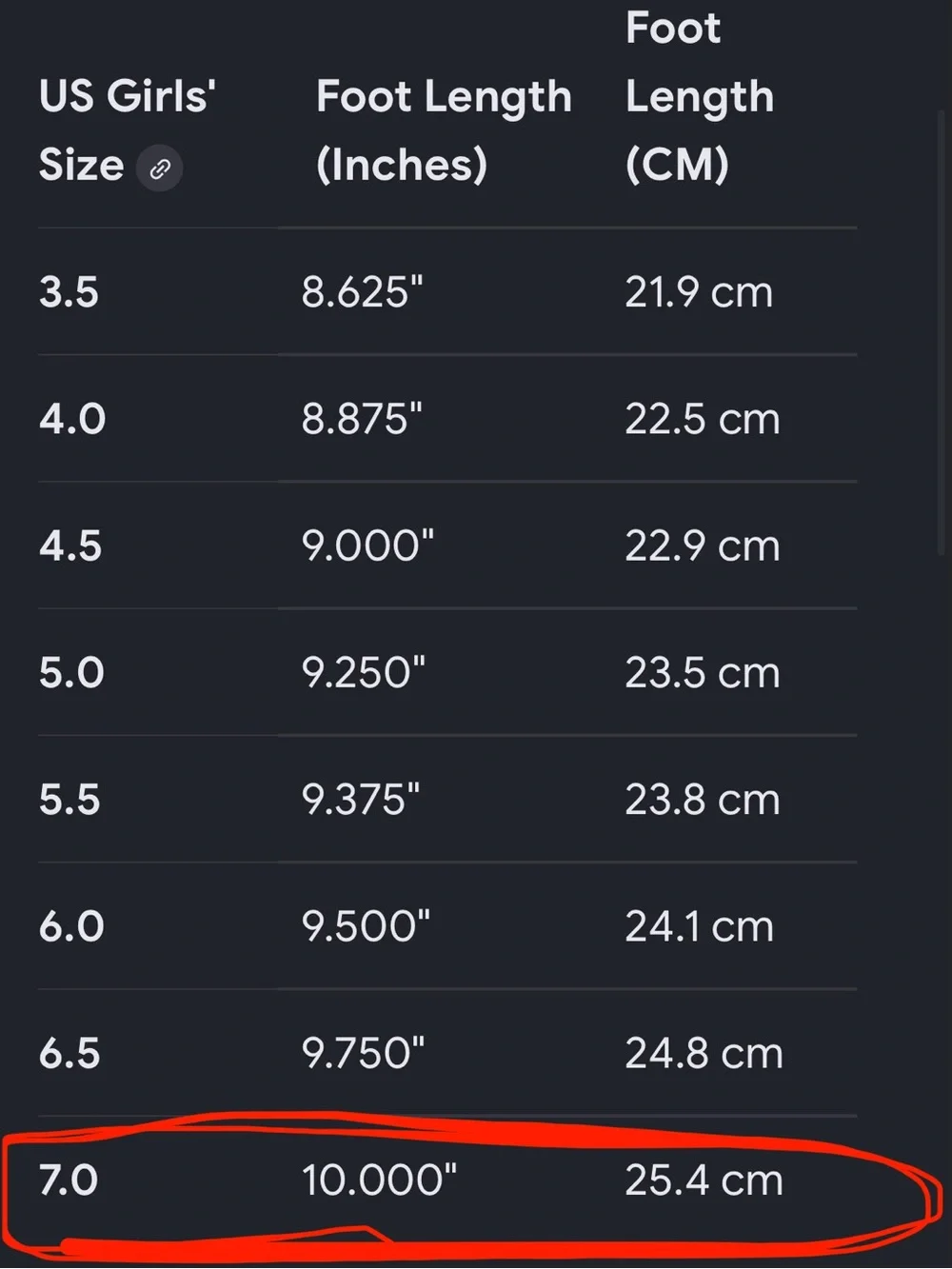
Task: Click the 9.375" inches value
Action: [x=361, y=800]
